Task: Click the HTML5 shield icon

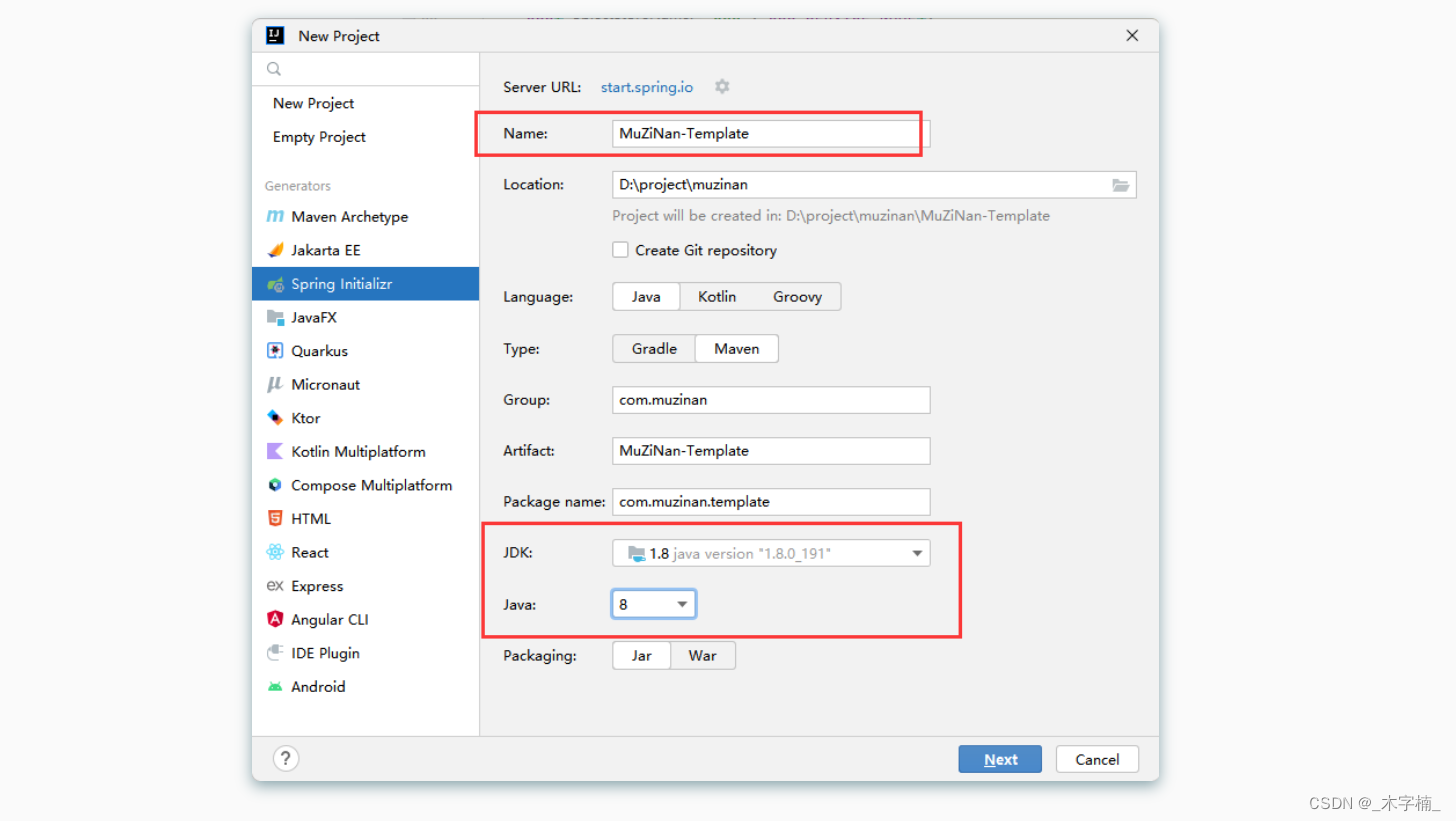Action: tap(275, 518)
